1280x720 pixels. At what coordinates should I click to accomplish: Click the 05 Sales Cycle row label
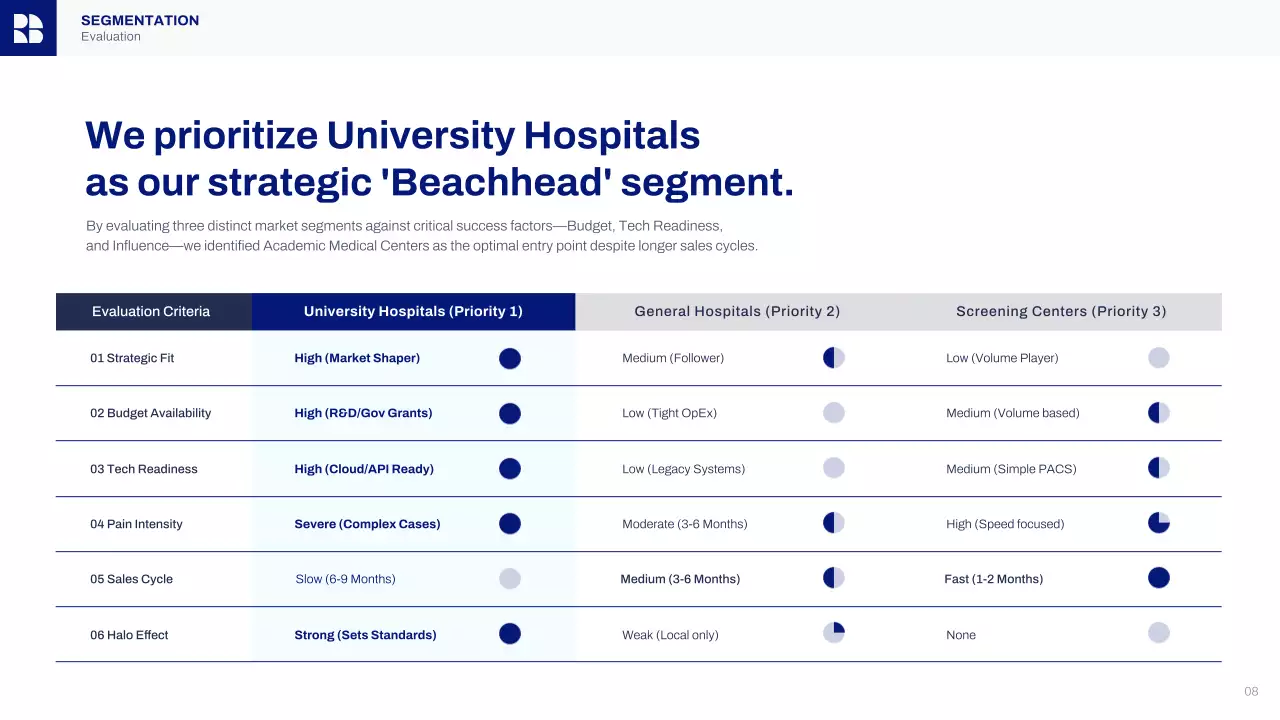point(131,579)
